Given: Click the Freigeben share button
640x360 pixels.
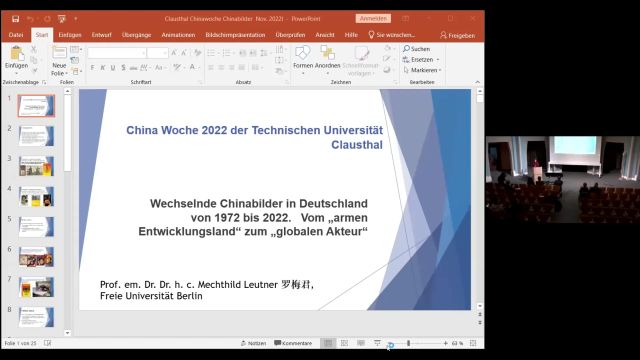Looking at the screenshot, I should pyautogui.click(x=458, y=36).
